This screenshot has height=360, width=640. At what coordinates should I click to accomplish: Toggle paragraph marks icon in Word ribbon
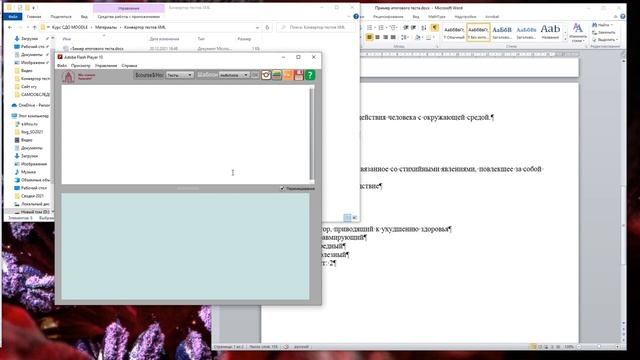tap(435, 28)
